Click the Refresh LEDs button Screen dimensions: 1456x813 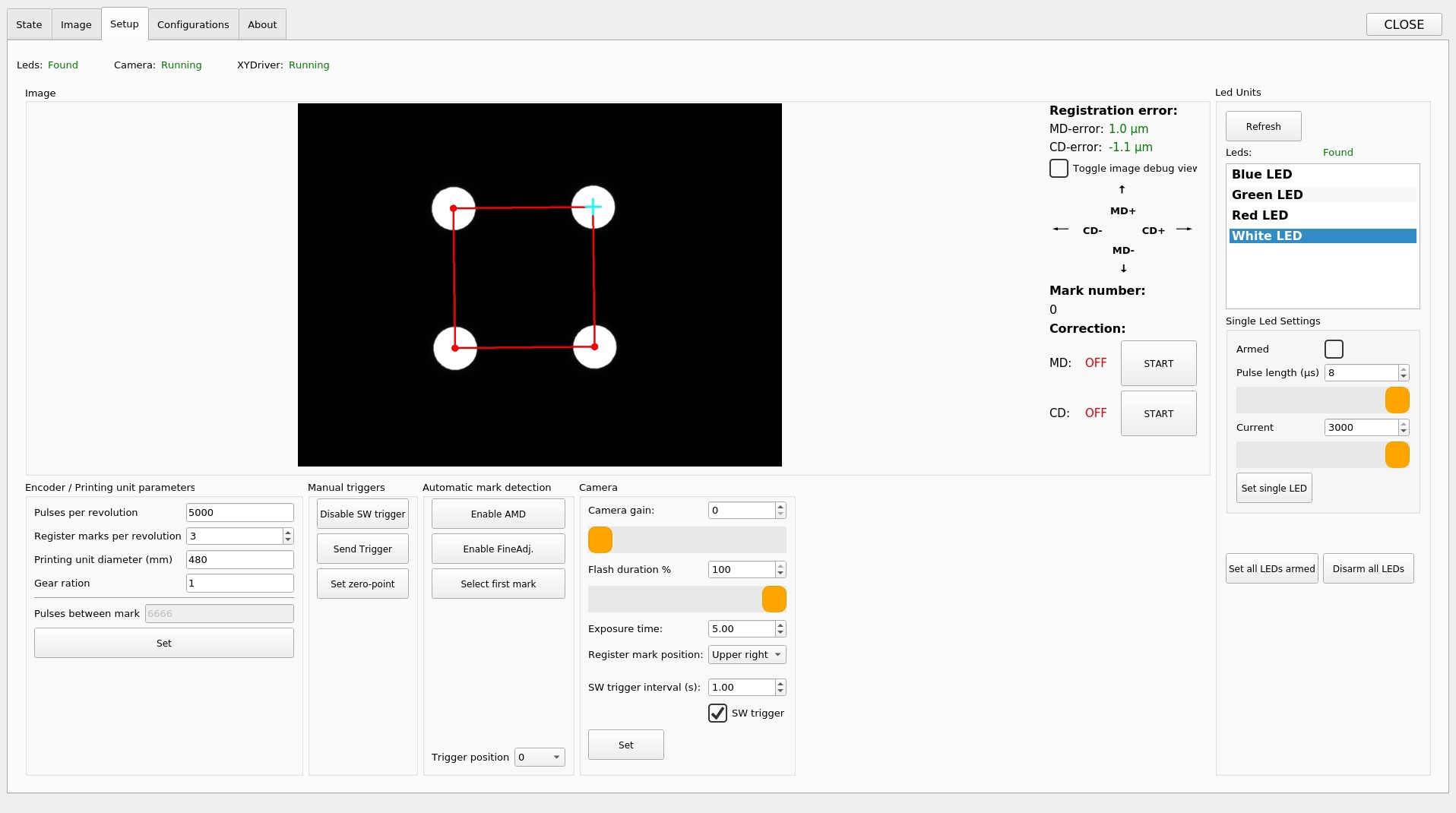[1263, 127]
